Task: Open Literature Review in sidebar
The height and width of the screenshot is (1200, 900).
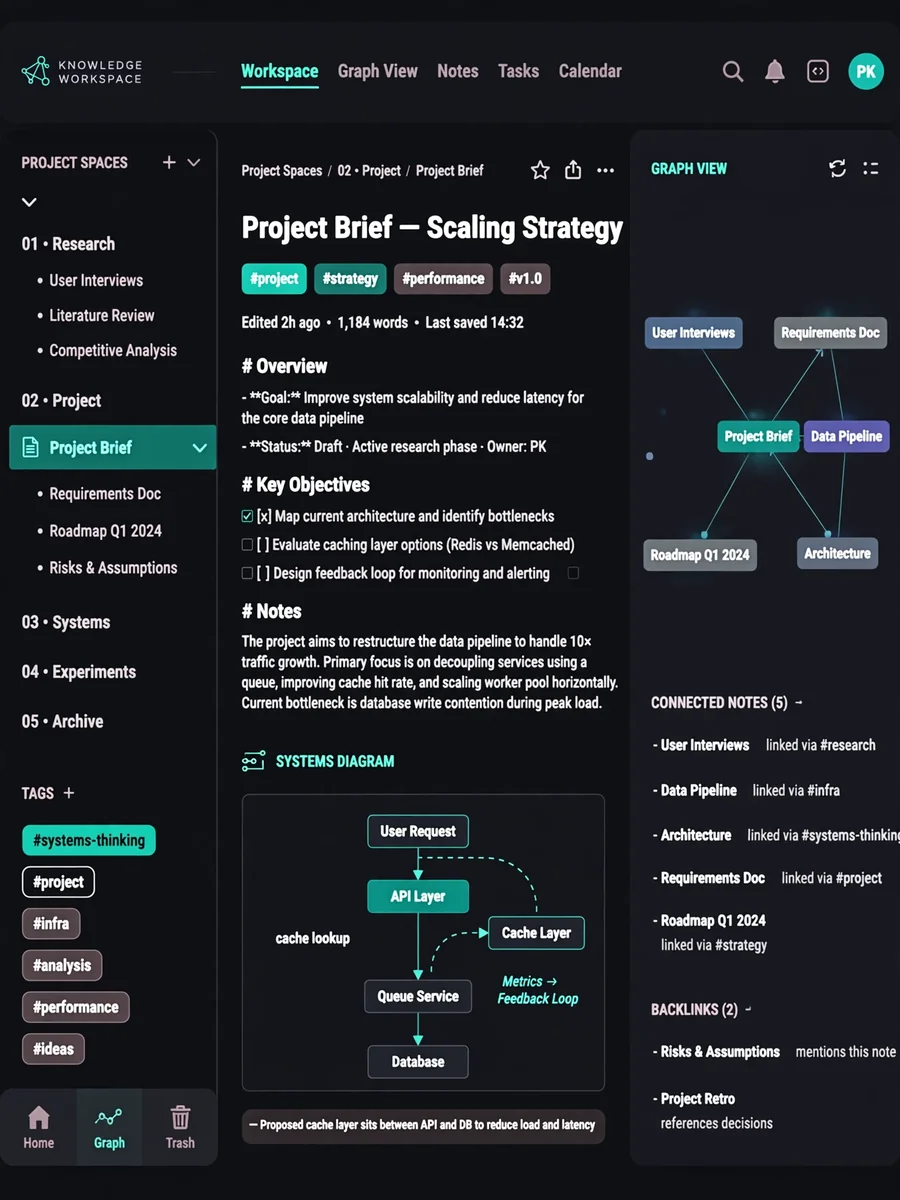Action: coord(102,315)
